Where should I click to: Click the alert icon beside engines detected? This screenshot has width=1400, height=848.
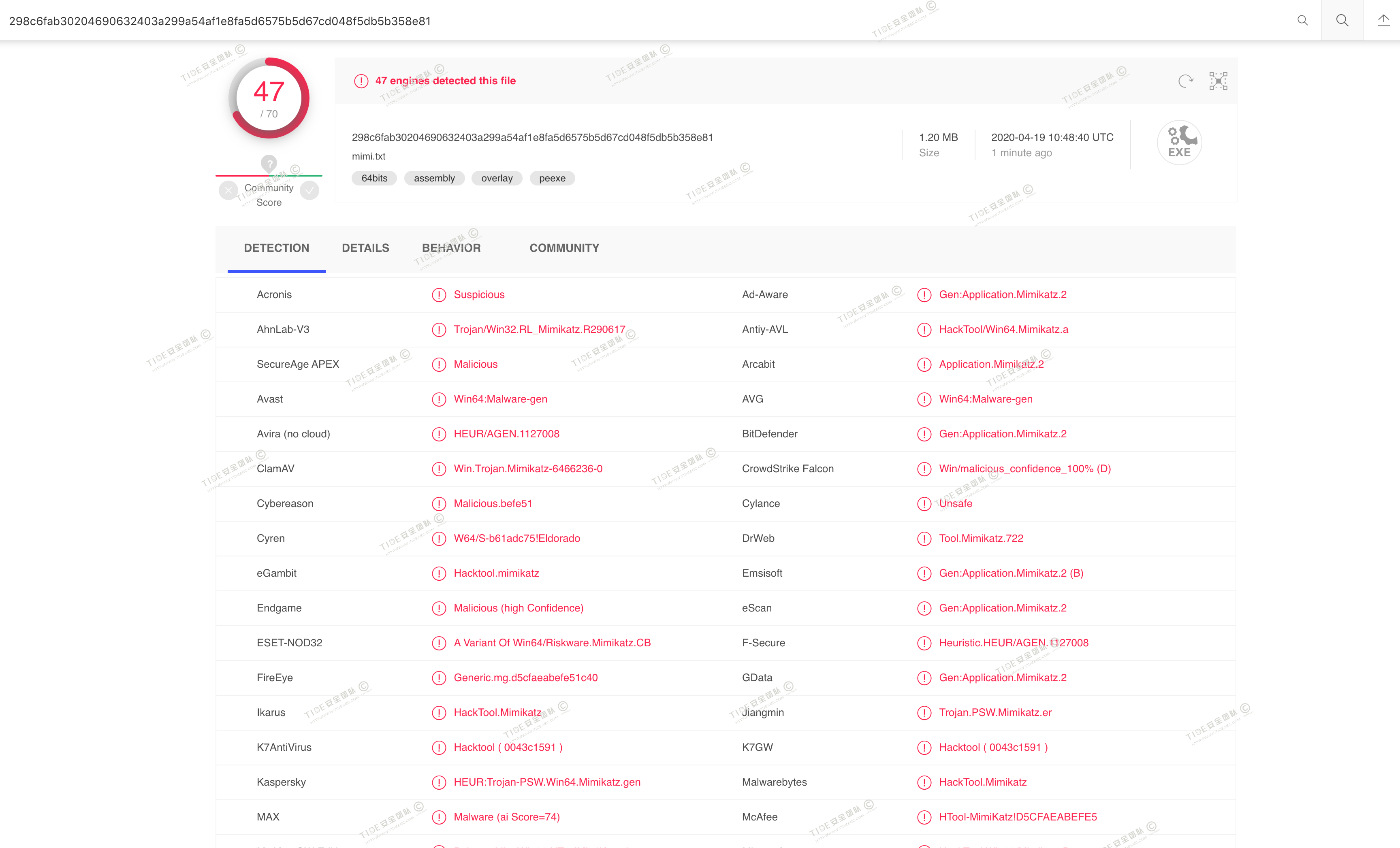pyautogui.click(x=361, y=81)
